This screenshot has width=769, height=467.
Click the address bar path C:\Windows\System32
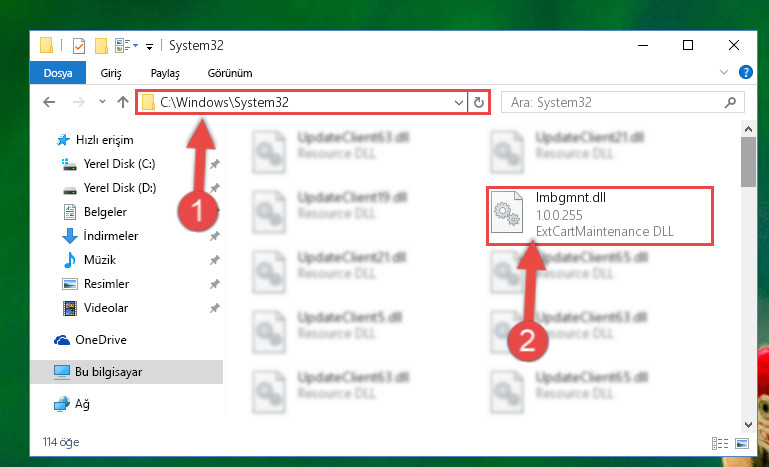[224, 102]
